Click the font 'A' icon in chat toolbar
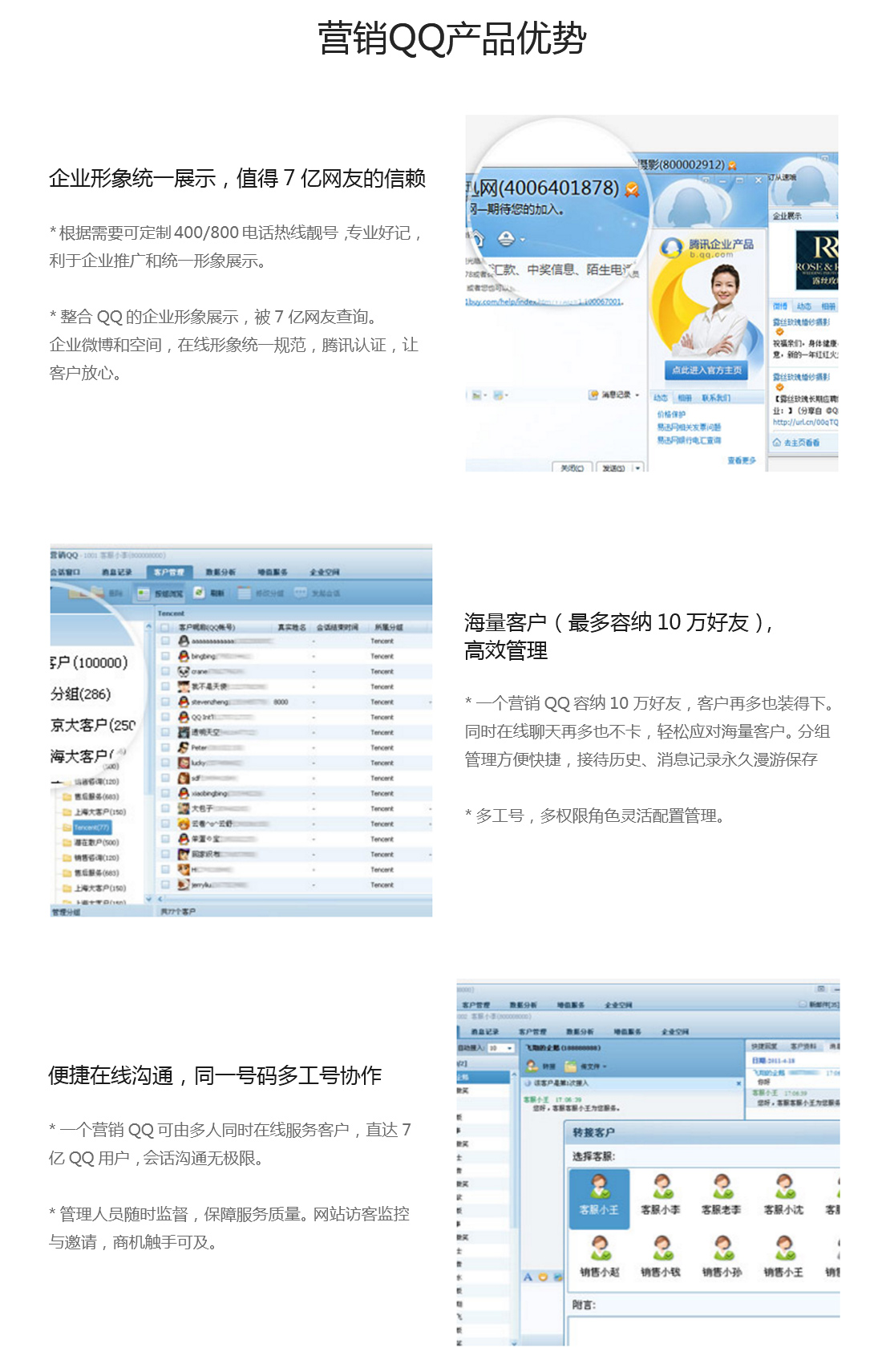 (x=528, y=1277)
